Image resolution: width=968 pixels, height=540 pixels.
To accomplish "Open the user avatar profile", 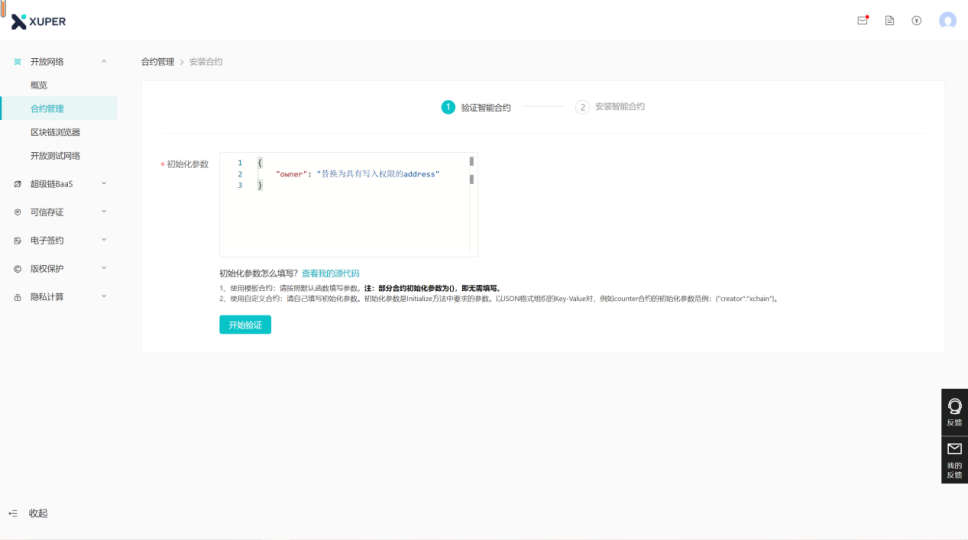I will coord(947,20).
